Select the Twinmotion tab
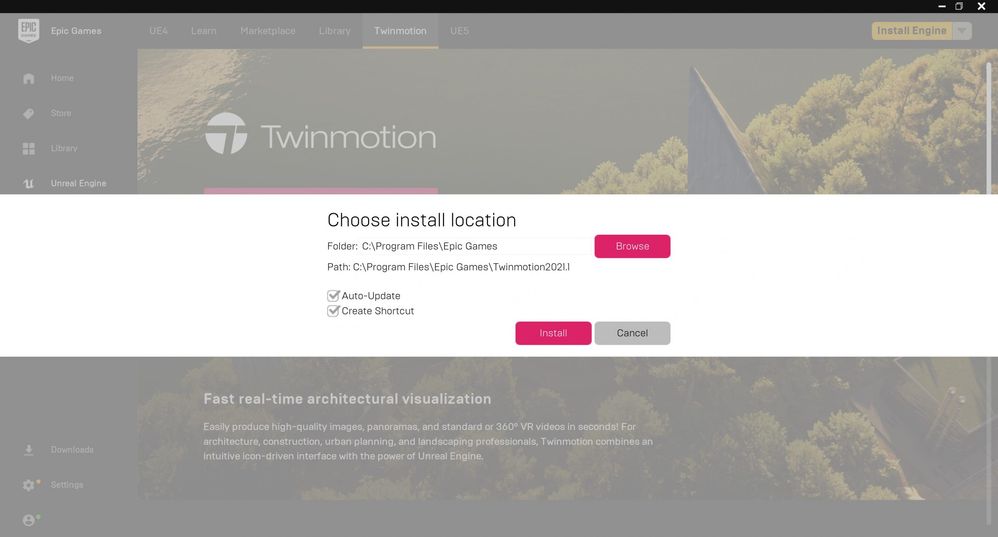The image size is (998, 537). point(400,31)
